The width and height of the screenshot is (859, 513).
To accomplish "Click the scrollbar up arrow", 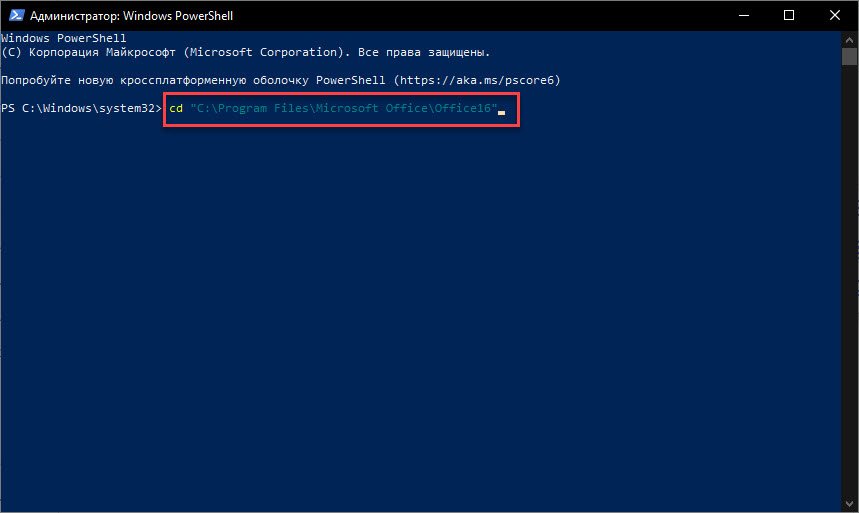I will [849, 40].
